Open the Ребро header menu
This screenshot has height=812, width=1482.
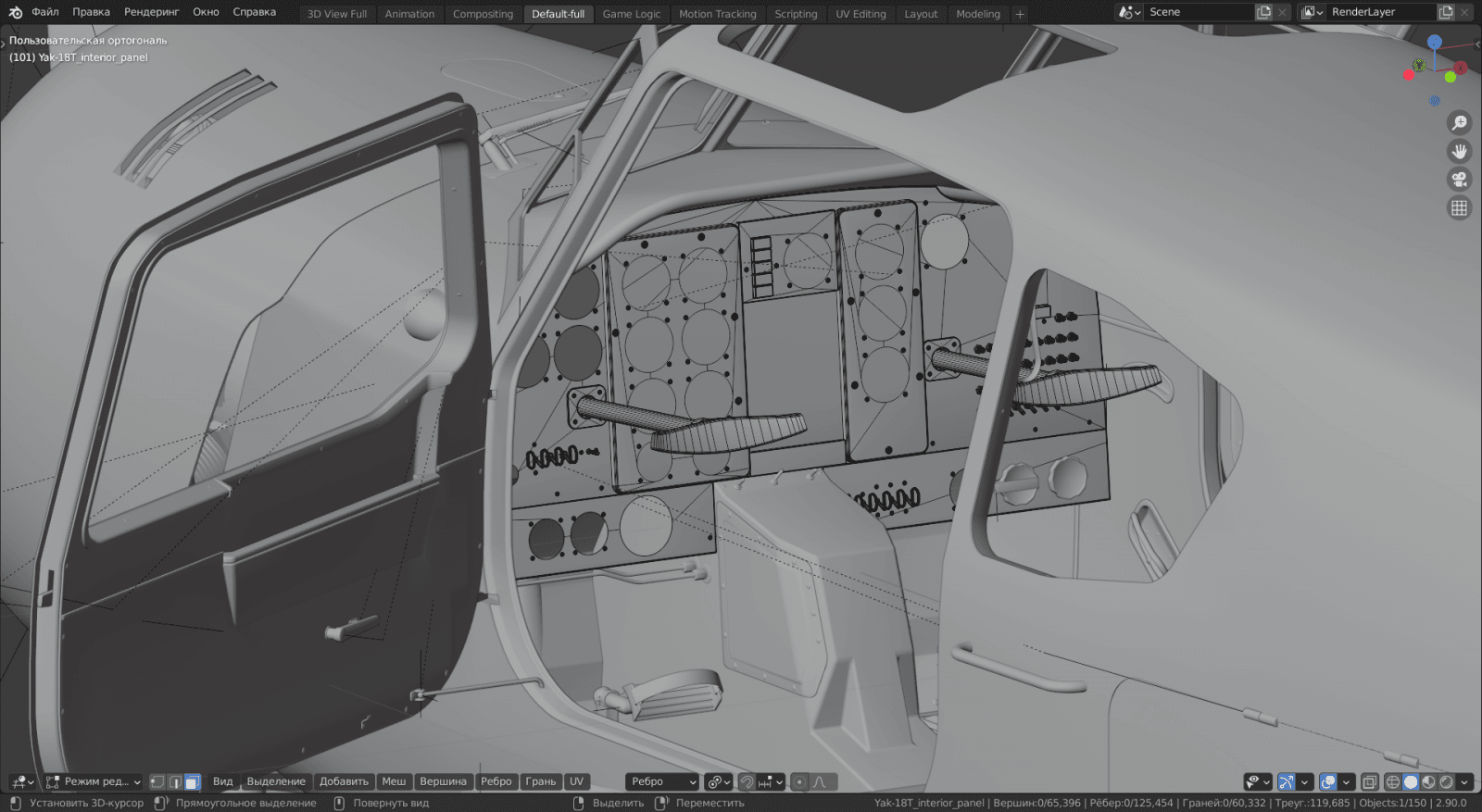coord(496,782)
